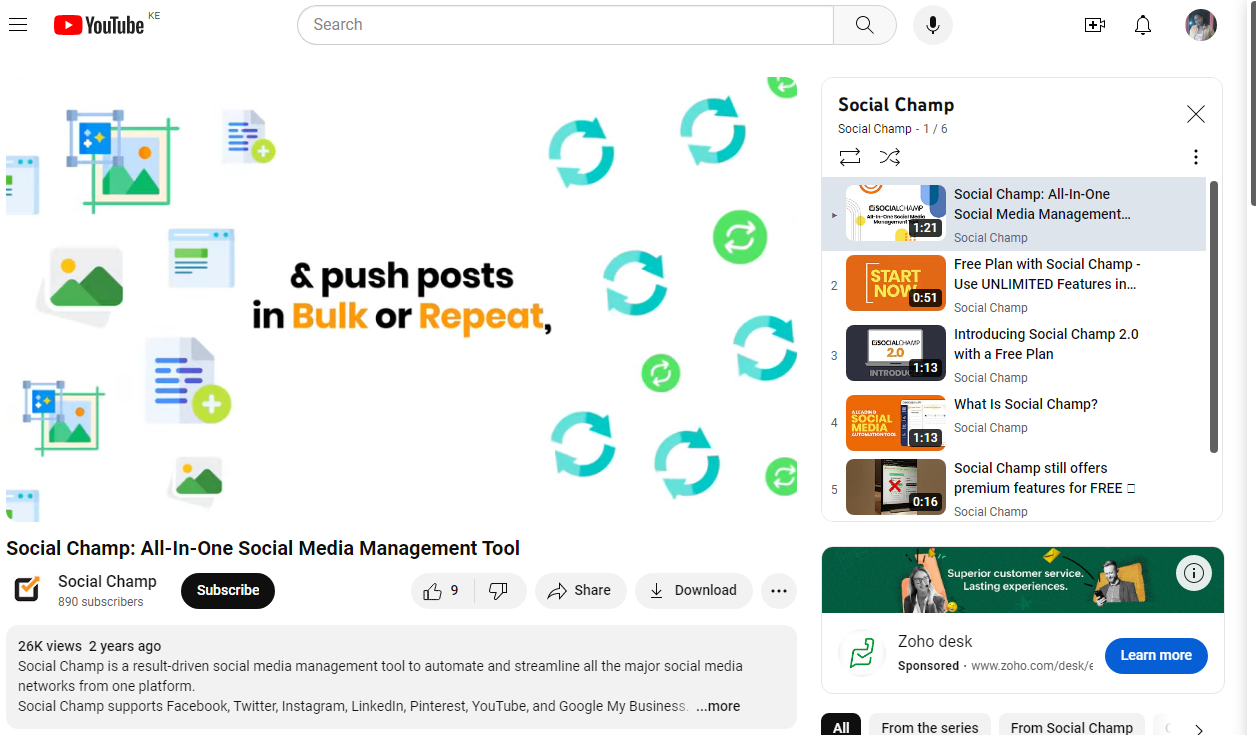Open the notifications bell
Viewport: 1256px width, 735px height.
[x=1143, y=25]
